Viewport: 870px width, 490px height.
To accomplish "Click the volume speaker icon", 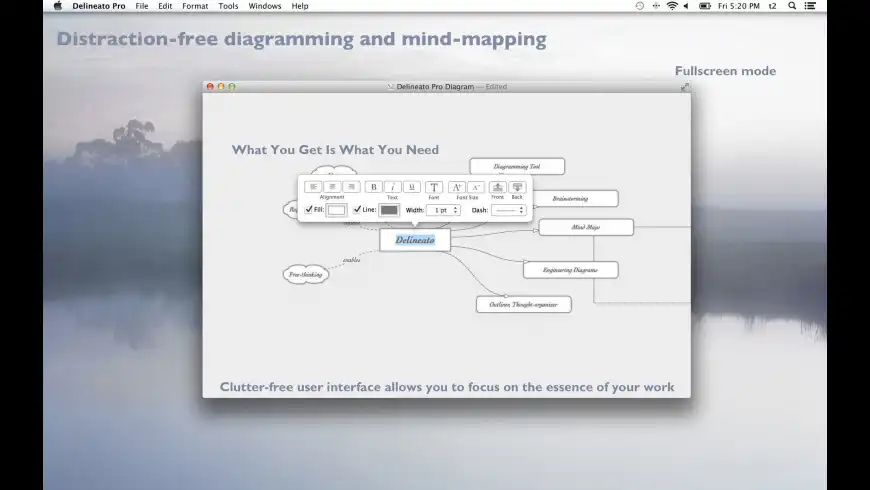I will click(x=686, y=6).
